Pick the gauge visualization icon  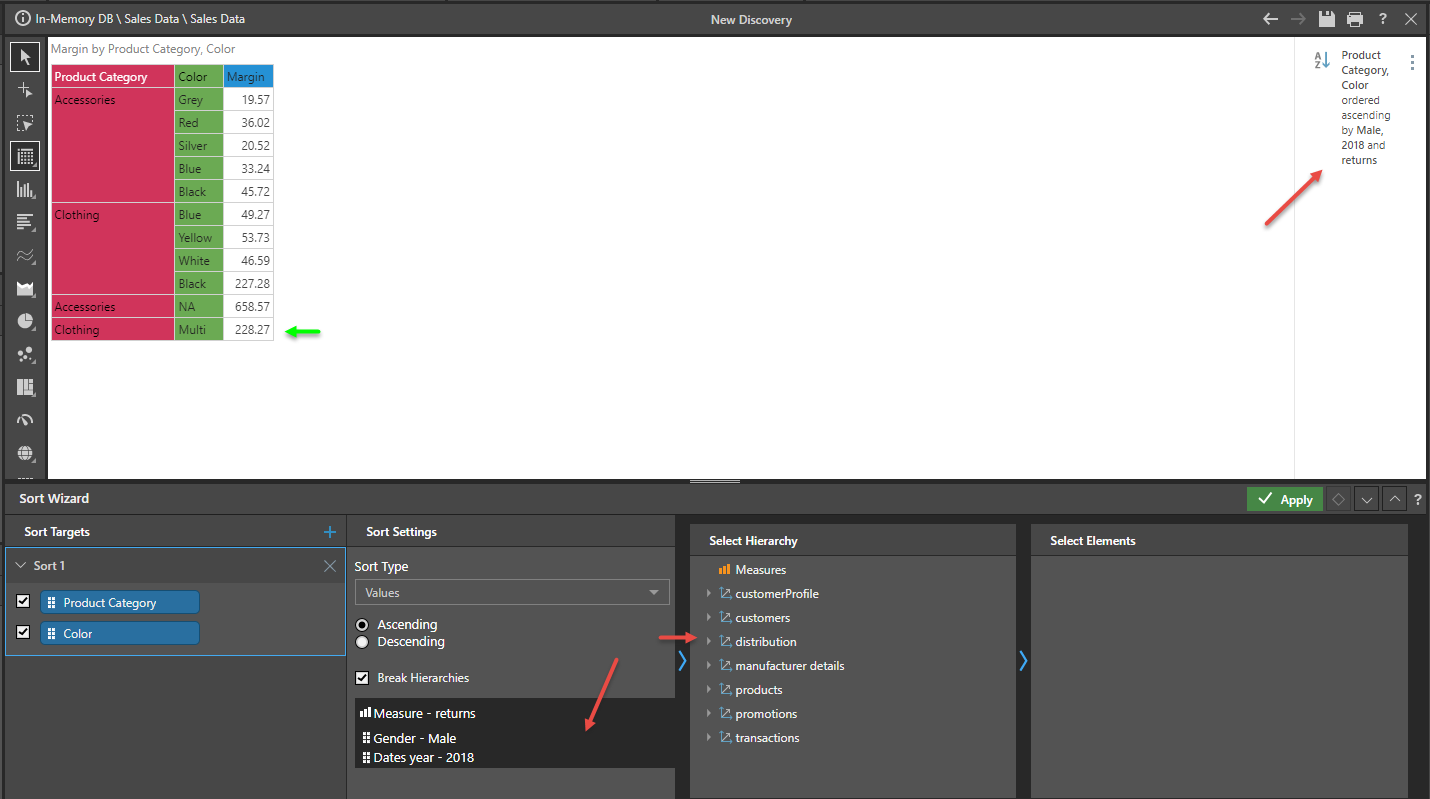tap(25, 420)
